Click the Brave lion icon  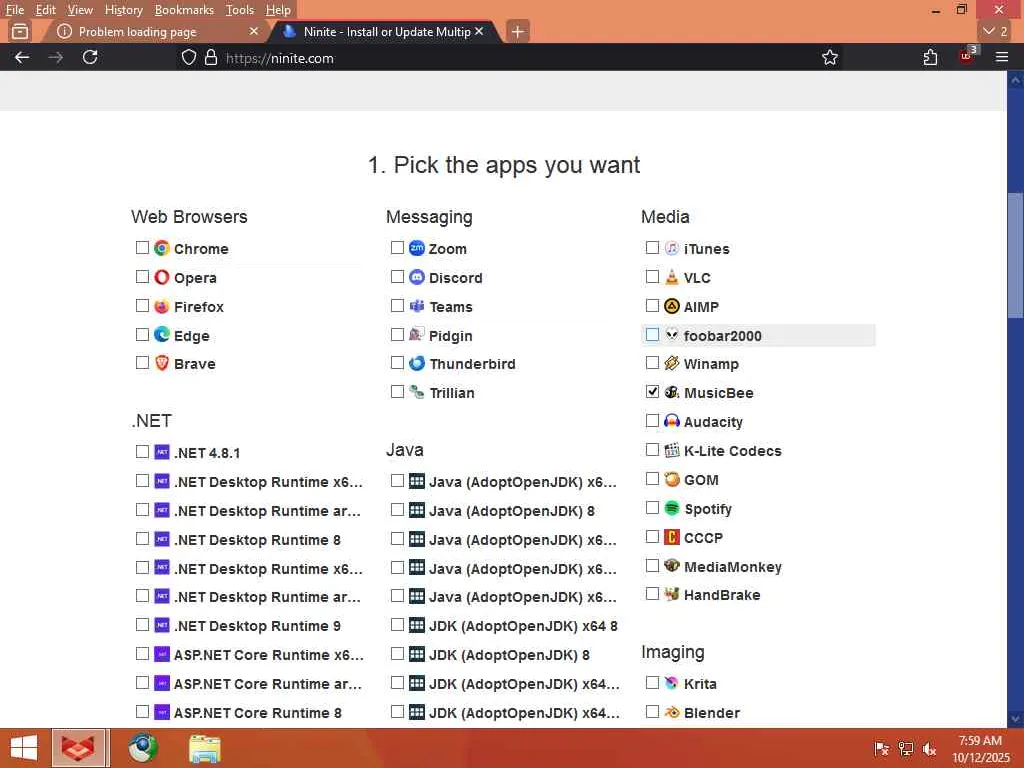pos(161,363)
